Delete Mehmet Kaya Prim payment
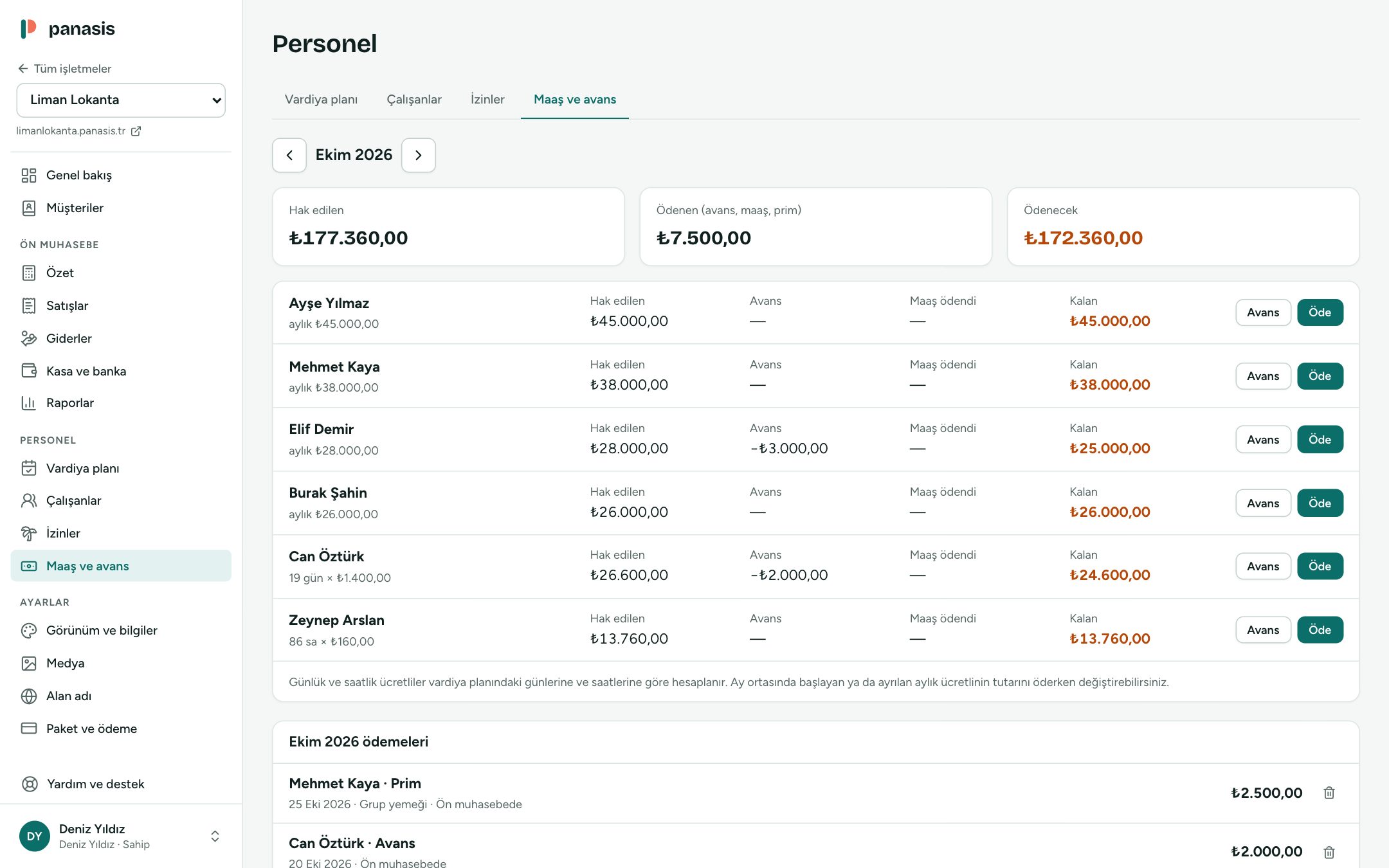The image size is (1389, 868). (x=1329, y=793)
